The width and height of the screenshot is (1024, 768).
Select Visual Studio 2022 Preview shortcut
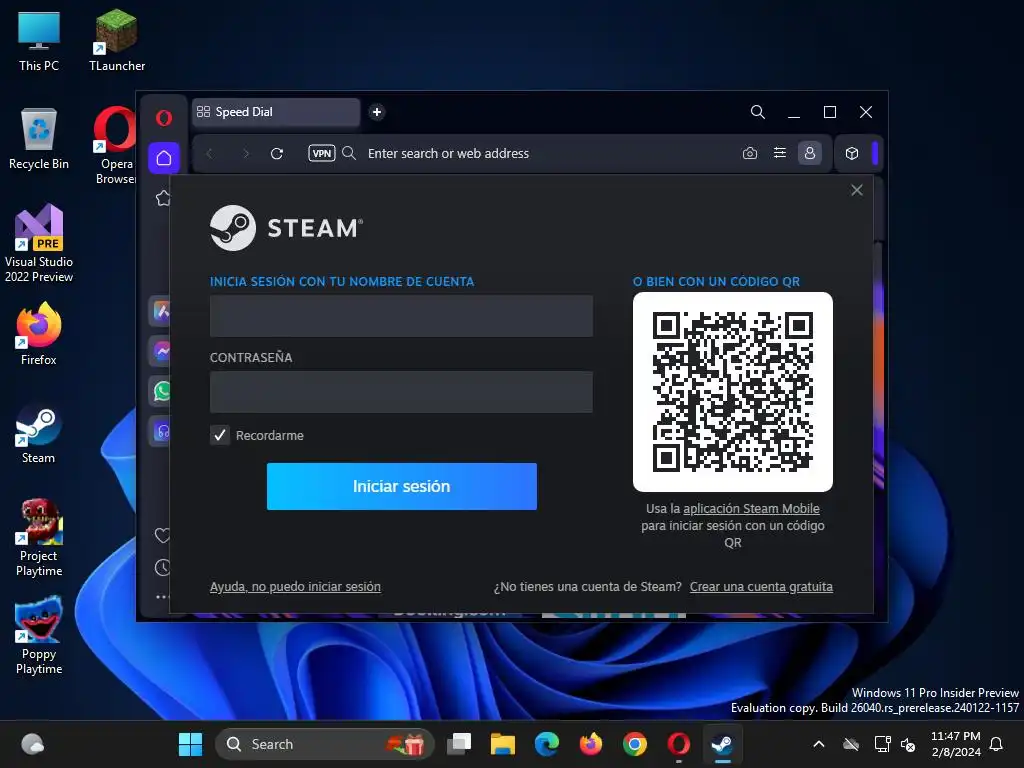coord(39,244)
